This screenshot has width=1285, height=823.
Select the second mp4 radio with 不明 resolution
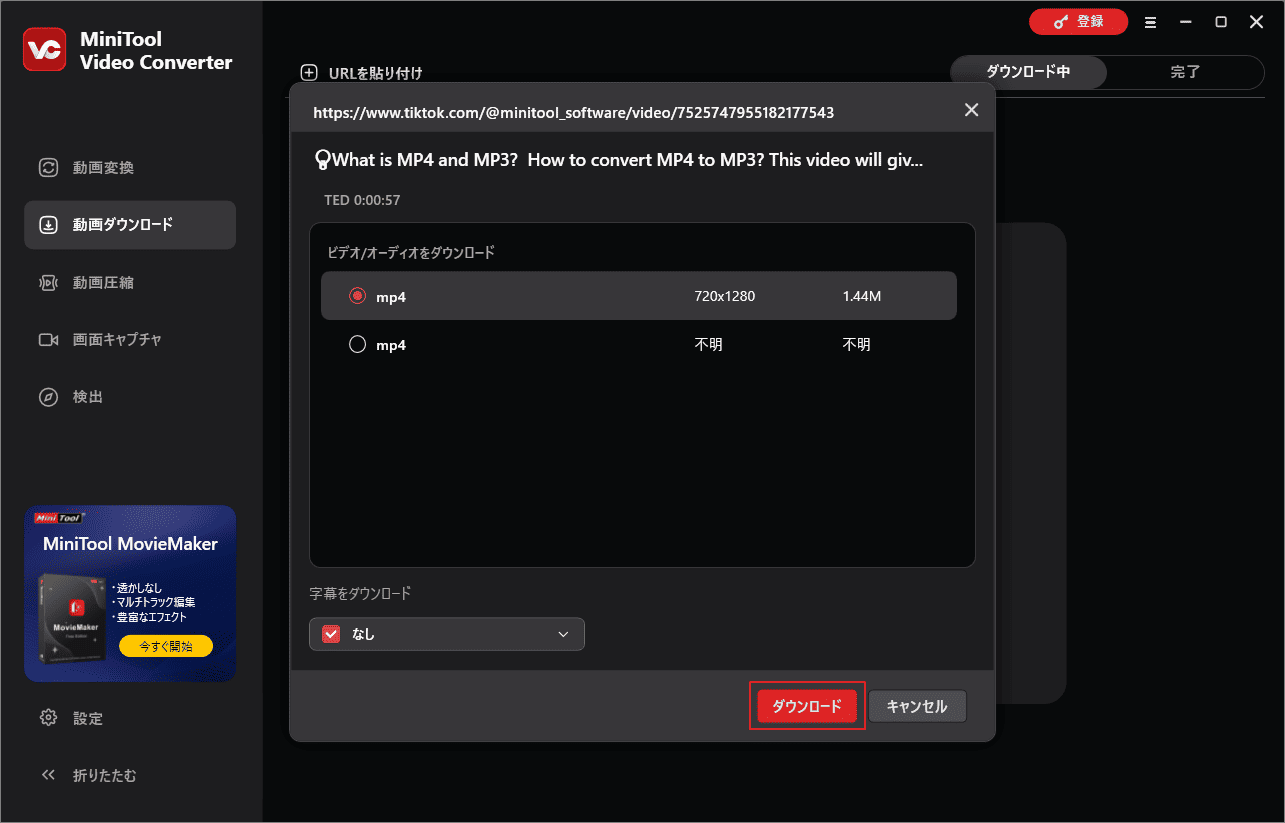point(357,344)
